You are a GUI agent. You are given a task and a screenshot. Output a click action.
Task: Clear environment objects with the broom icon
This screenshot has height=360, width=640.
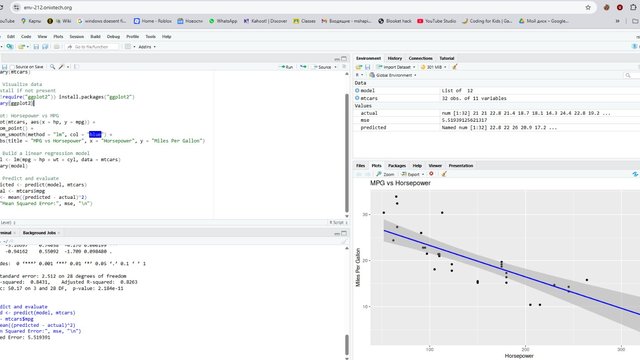454,67
